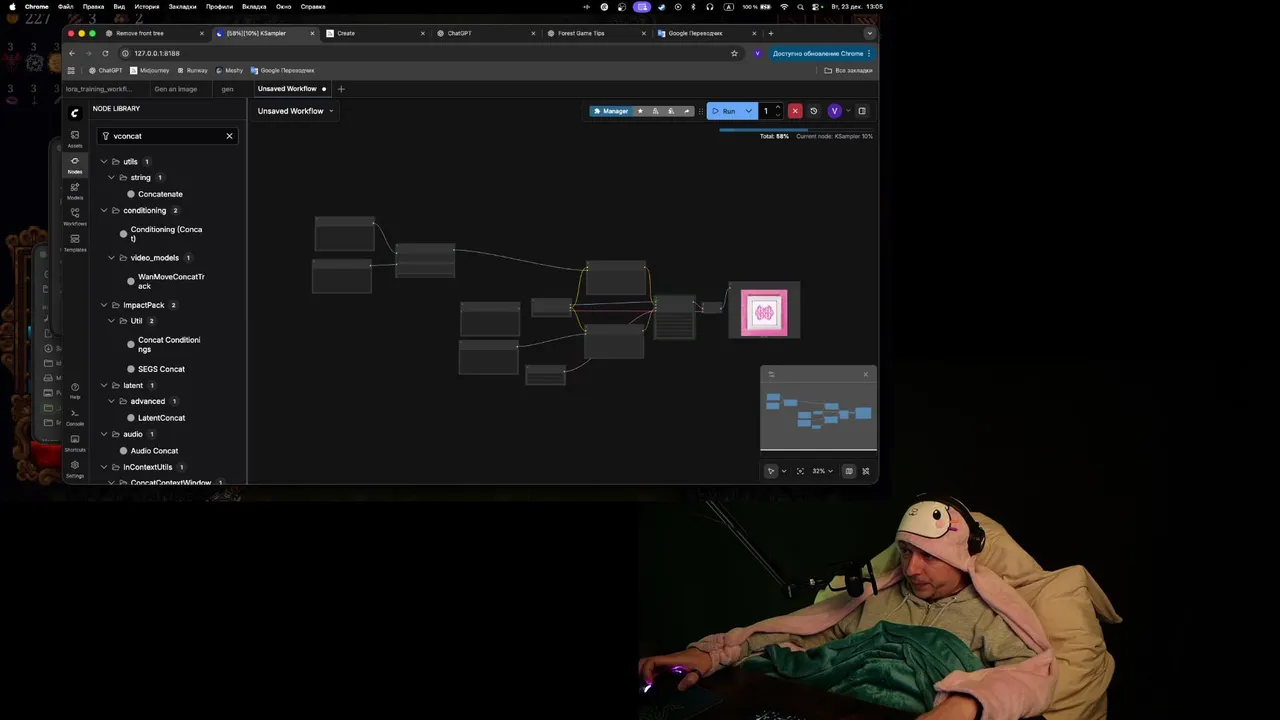This screenshot has height=720, width=1280.
Task: Collapse the video_models folder
Action: pyautogui.click(x=111, y=258)
